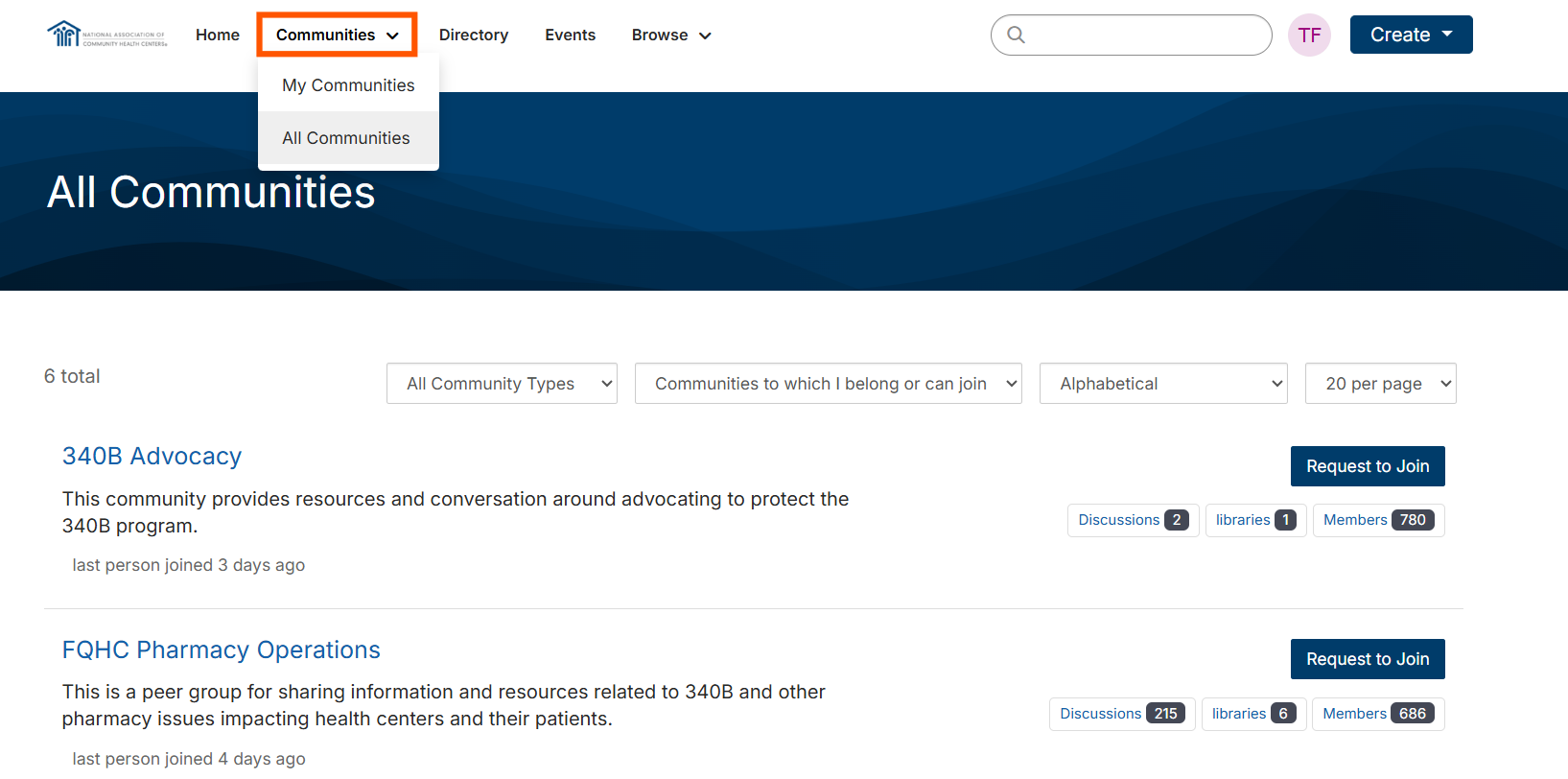Expand the Browse menu
The width and height of the screenshot is (1568, 779).
pyautogui.click(x=671, y=35)
